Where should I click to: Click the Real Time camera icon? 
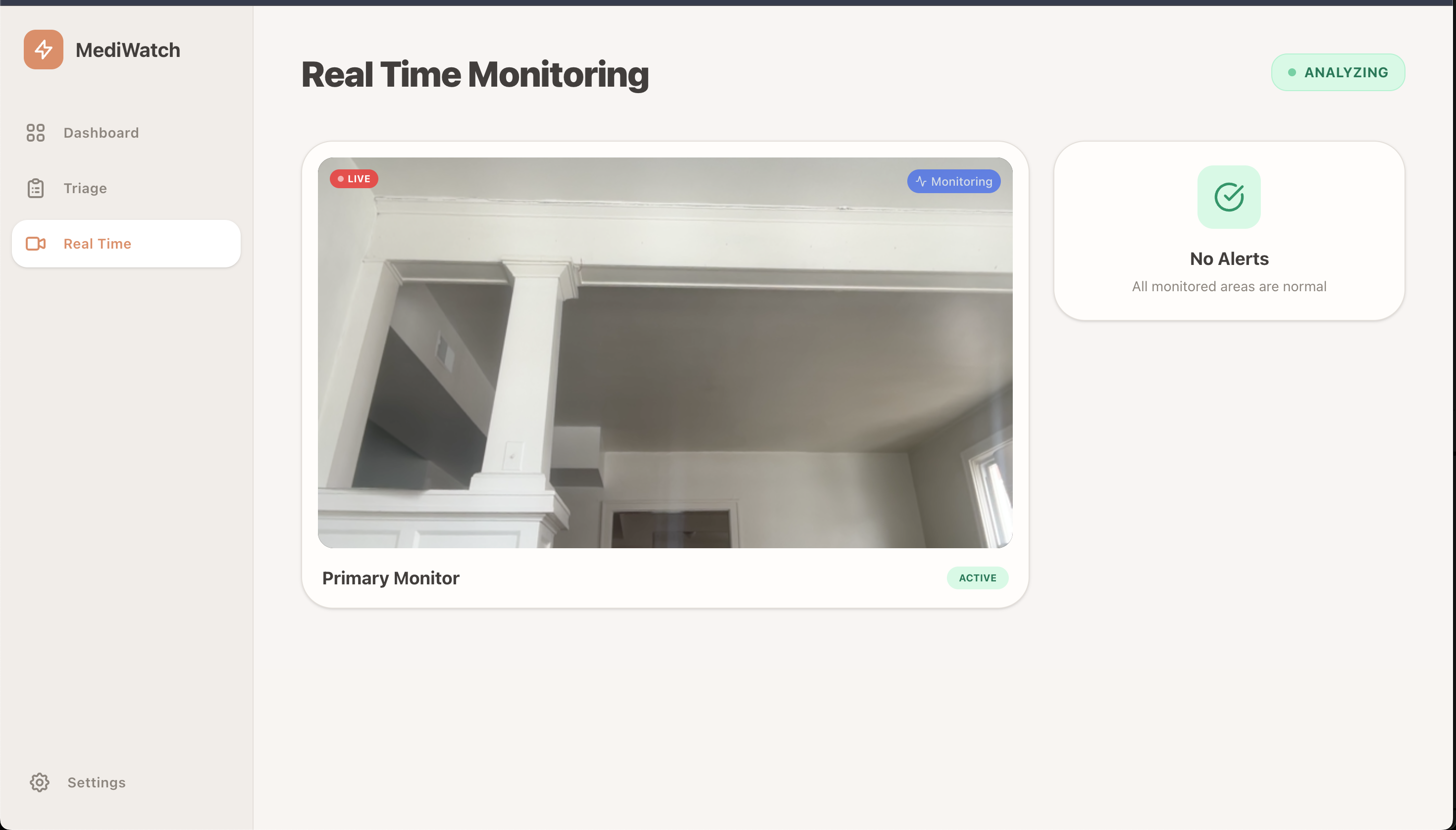(x=35, y=244)
